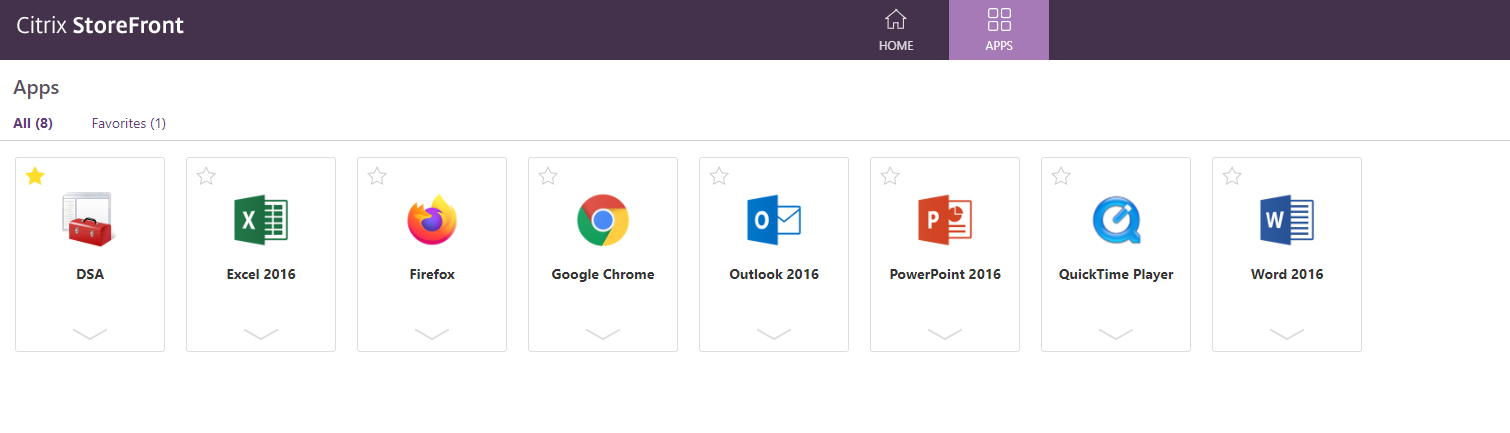Click the Citrix StoreFront logo text

coord(100,26)
